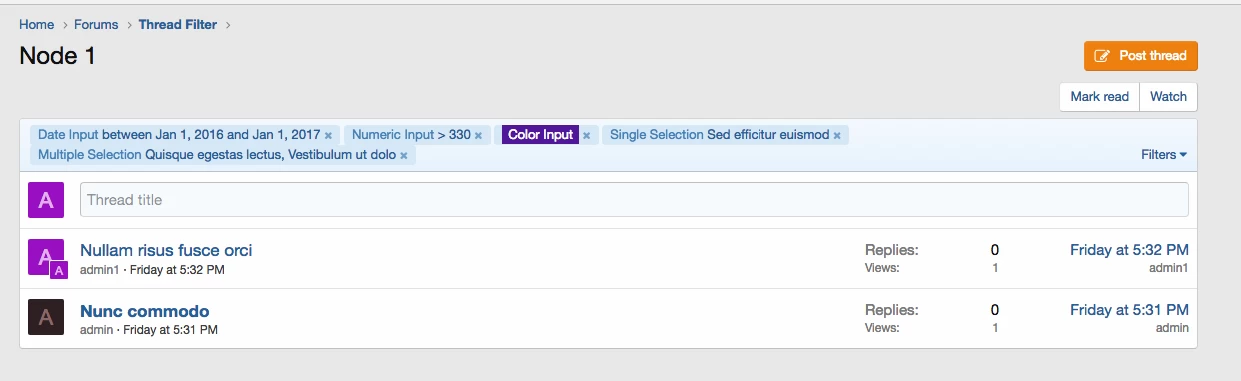
Task: Remove the Multiple Selection filter tag
Action: pyautogui.click(x=404, y=156)
